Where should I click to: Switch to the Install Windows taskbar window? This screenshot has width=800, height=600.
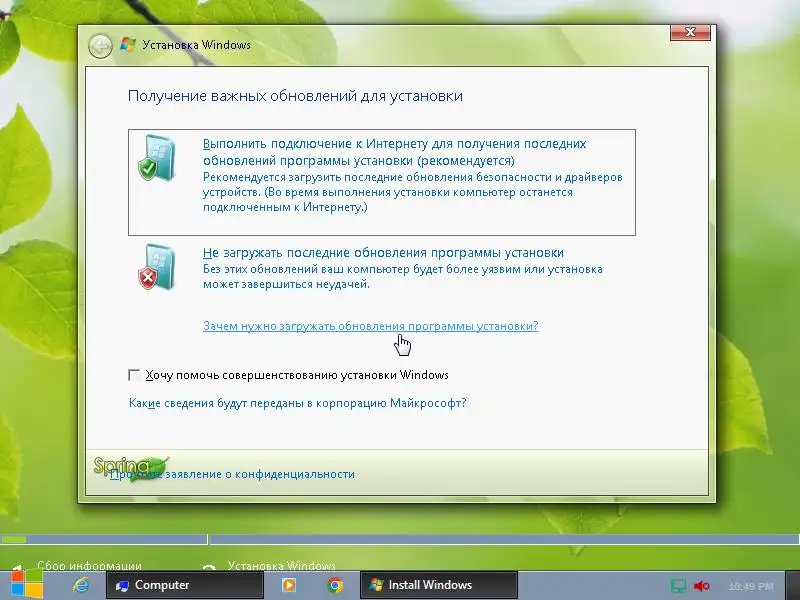[x=439, y=585]
